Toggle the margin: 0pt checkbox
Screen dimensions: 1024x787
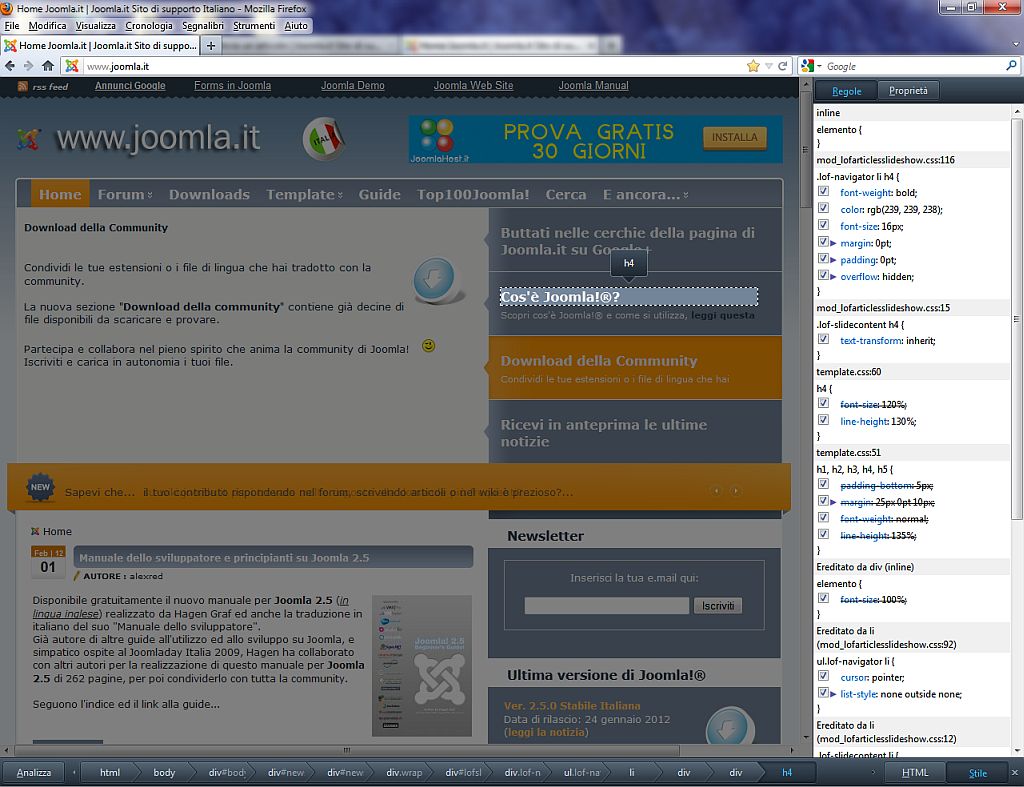[x=824, y=242]
